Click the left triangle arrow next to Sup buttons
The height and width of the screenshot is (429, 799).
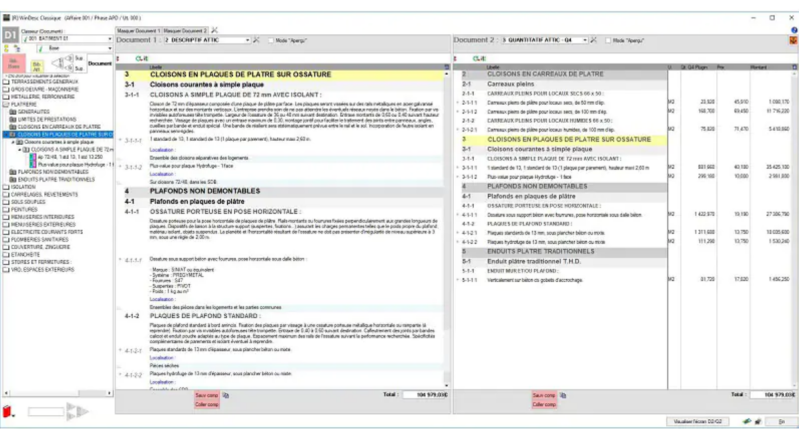(57, 63)
